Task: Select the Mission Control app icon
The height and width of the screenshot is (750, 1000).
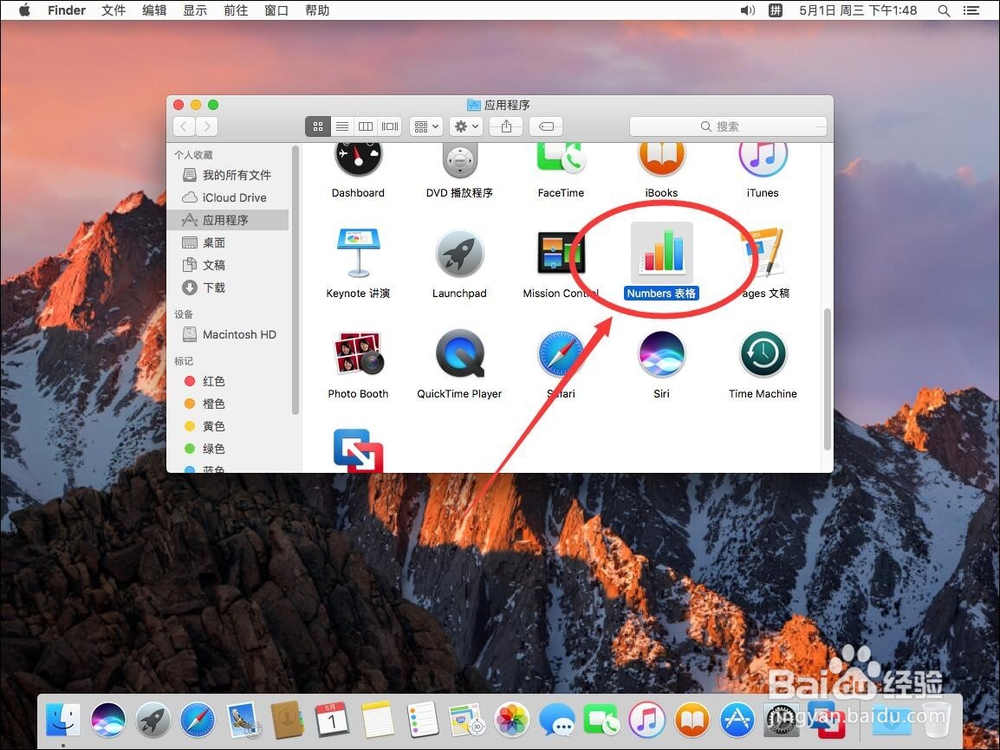Action: click(x=561, y=254)
